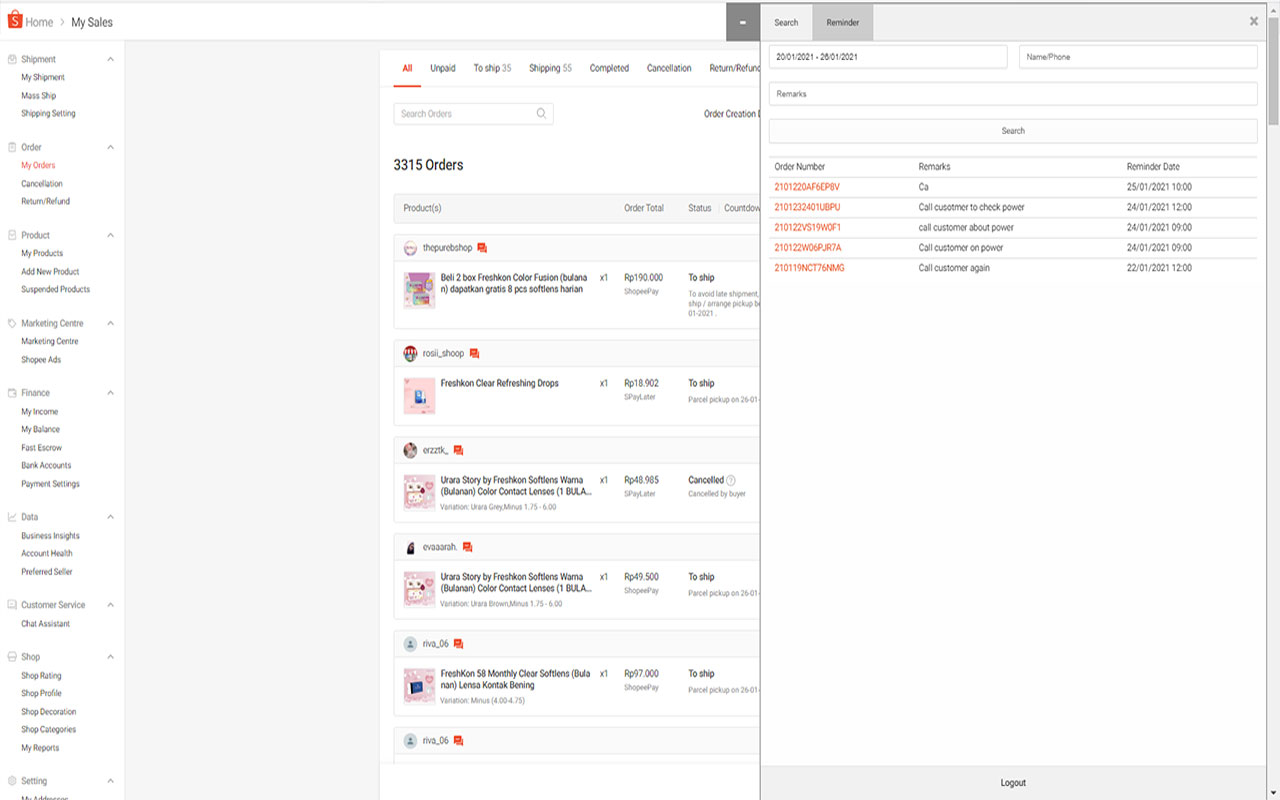The height and width of the screenshot is (800, 1280).
Task: Expand the Setting section in sidebar
Action: pos(110,780)
